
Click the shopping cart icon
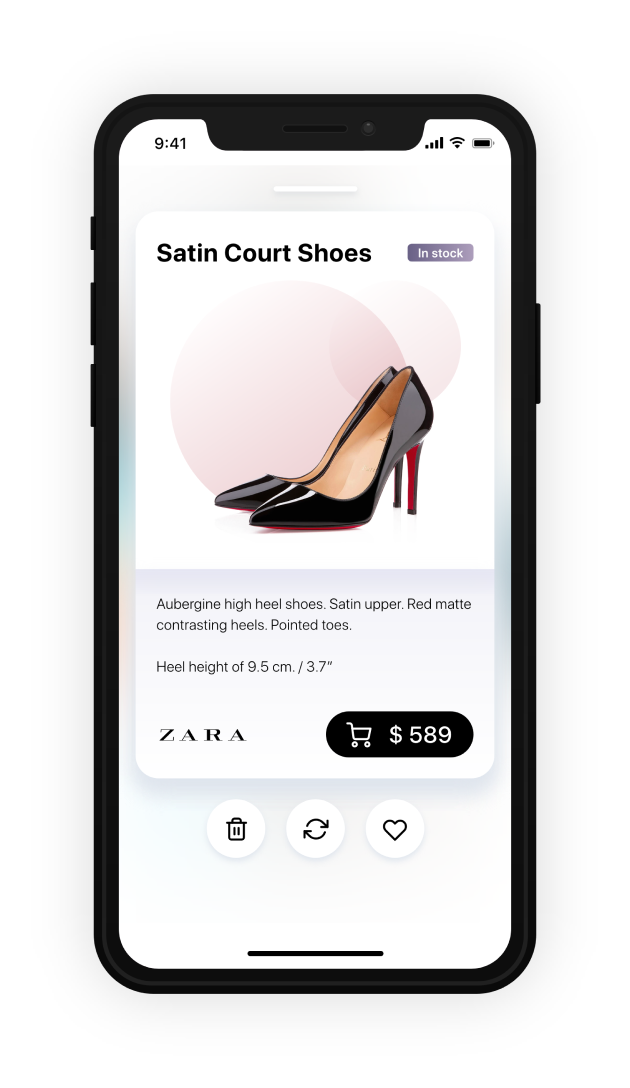tap(359, 735)
